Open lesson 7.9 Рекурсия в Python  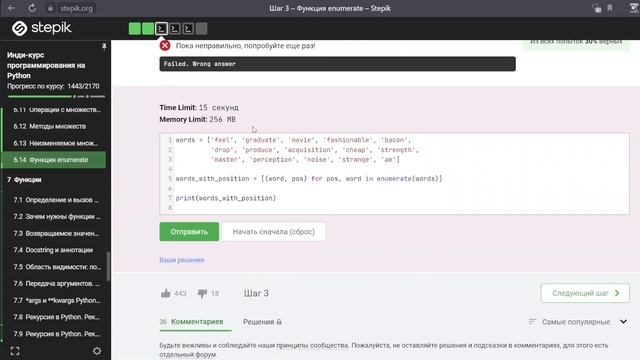(57, 333)
